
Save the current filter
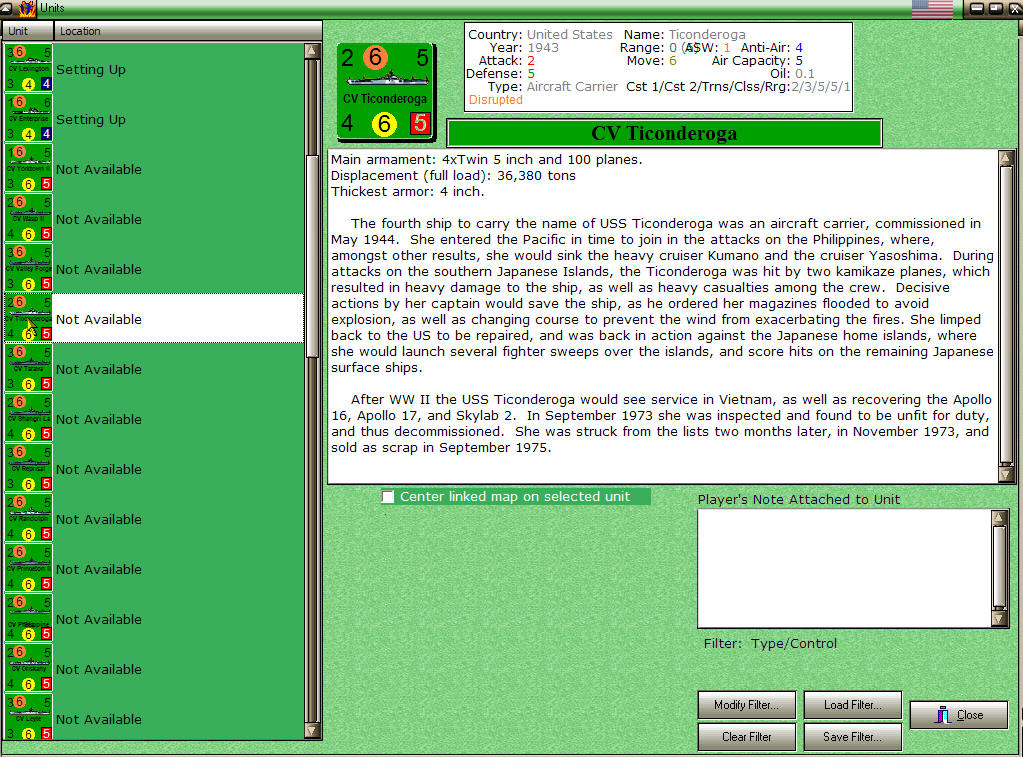click(x=853, y=737)
